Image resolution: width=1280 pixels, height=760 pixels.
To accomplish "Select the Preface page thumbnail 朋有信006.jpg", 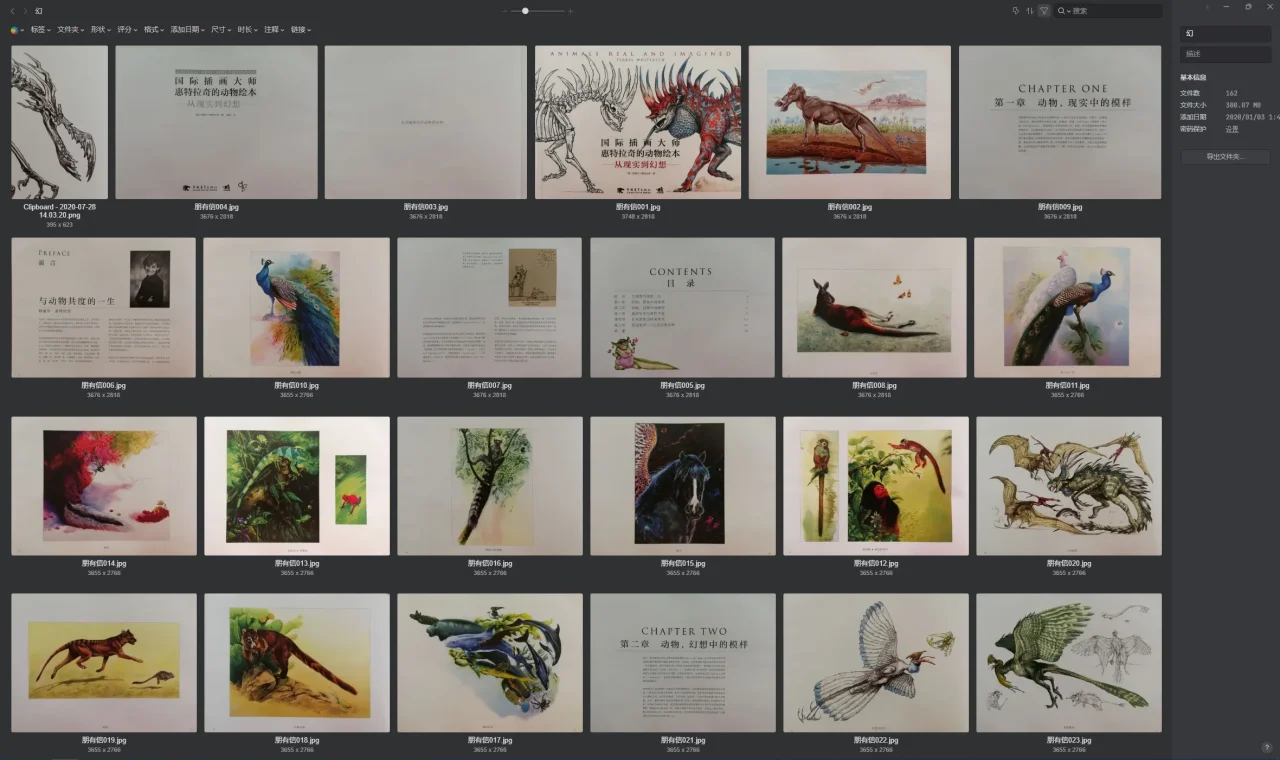I will (103, 307).
